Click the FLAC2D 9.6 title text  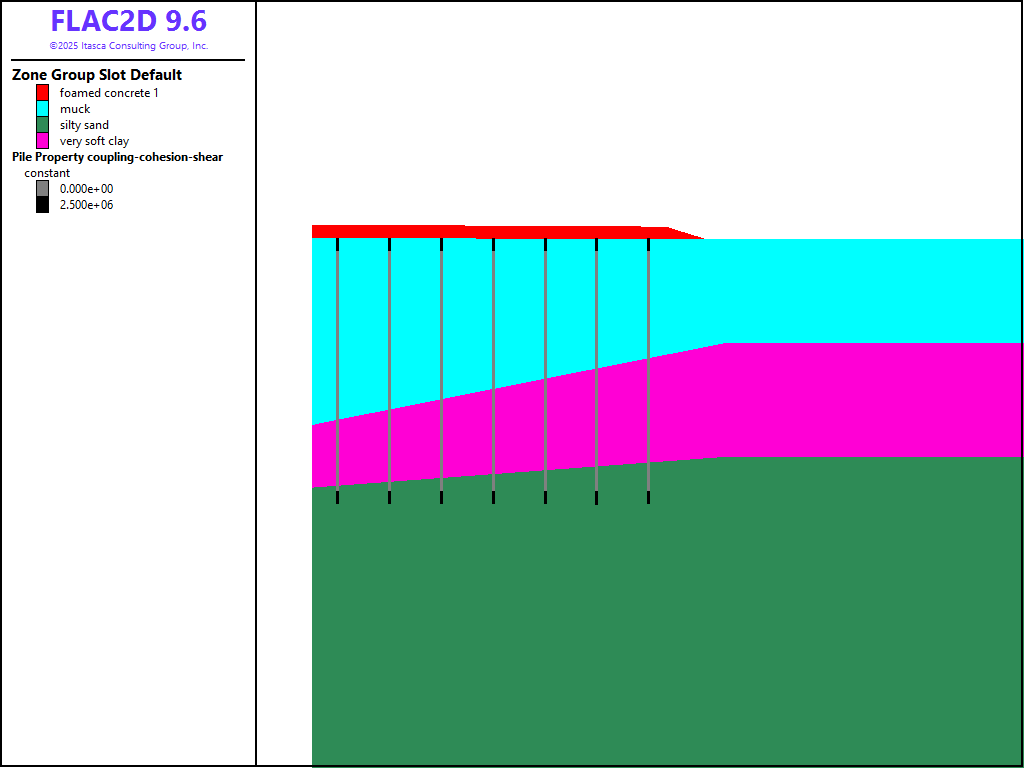click(x=128, y=21)
